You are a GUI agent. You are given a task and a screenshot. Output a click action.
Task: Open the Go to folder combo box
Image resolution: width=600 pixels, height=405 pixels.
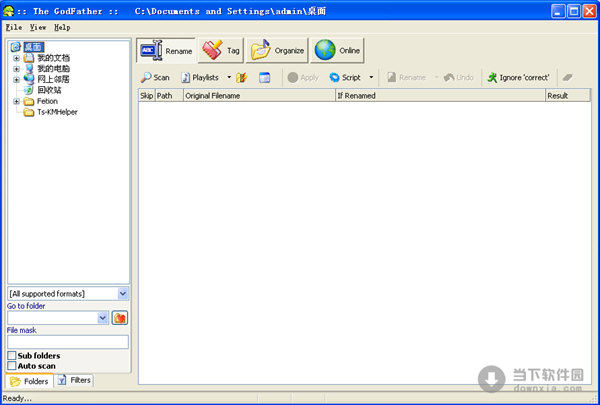(102, 318)
